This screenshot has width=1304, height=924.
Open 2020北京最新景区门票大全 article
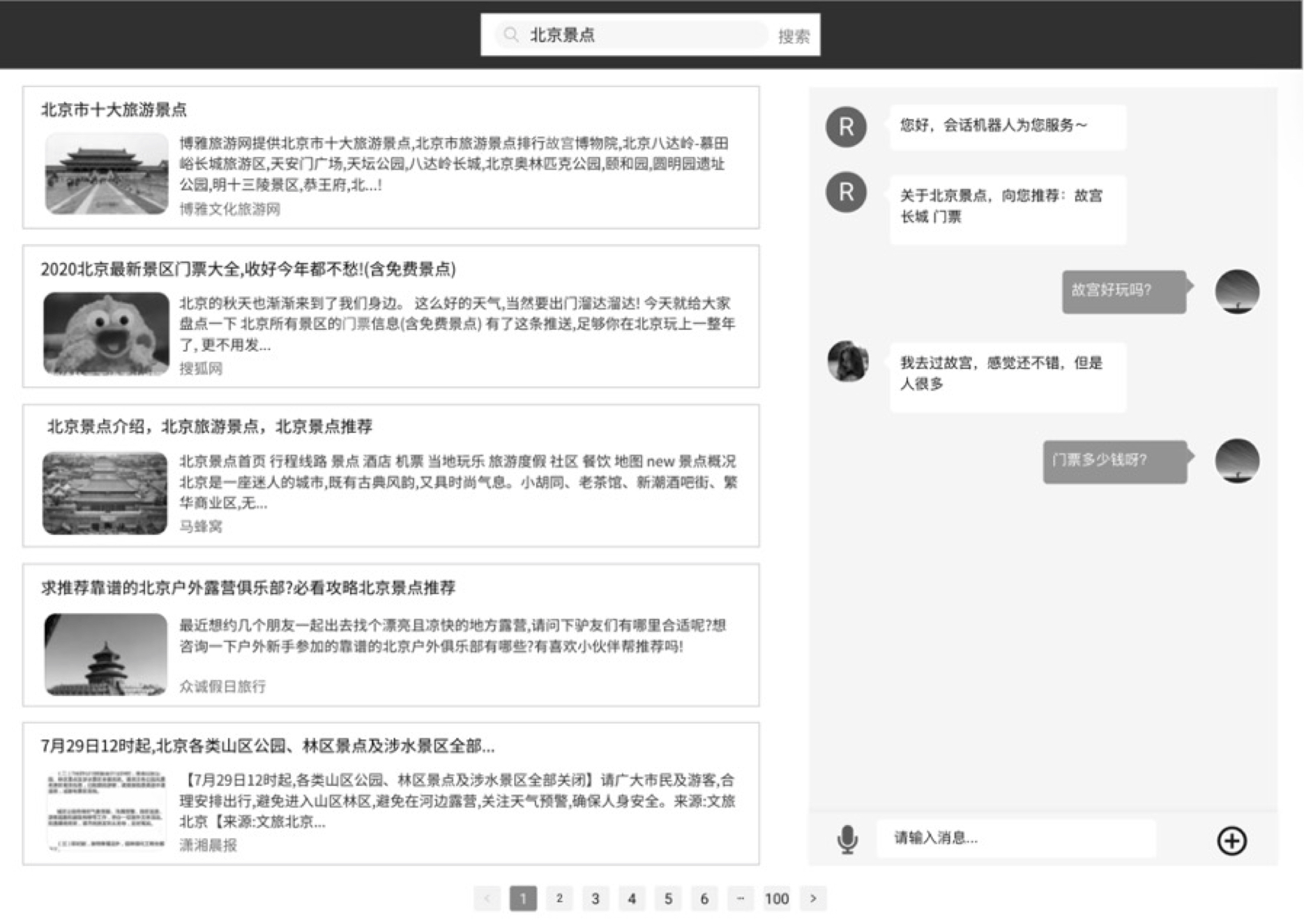248,269
